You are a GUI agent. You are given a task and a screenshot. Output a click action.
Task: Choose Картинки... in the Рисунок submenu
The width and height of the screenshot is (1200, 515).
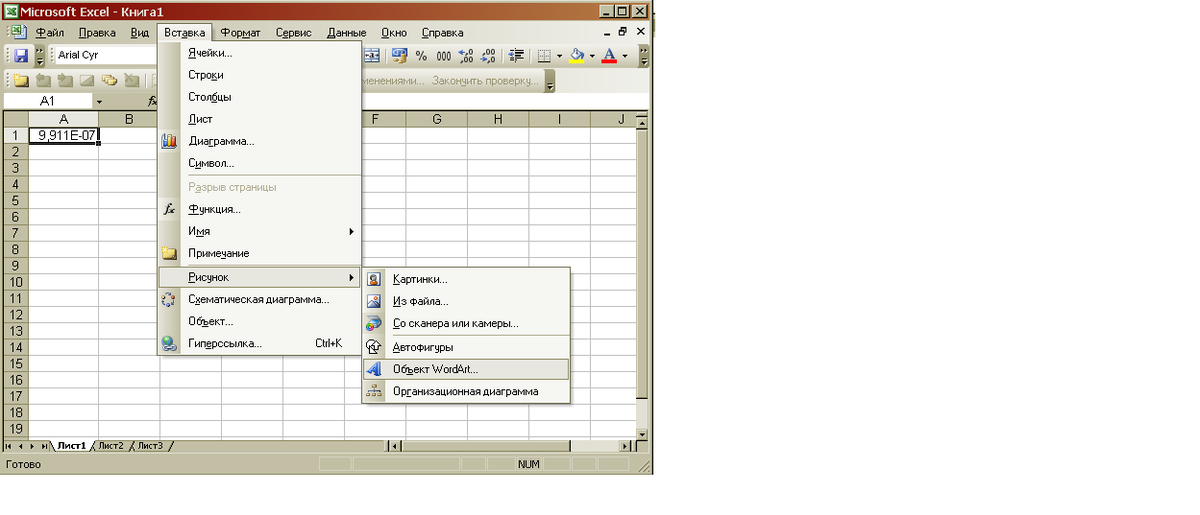[x=465, y=279]
